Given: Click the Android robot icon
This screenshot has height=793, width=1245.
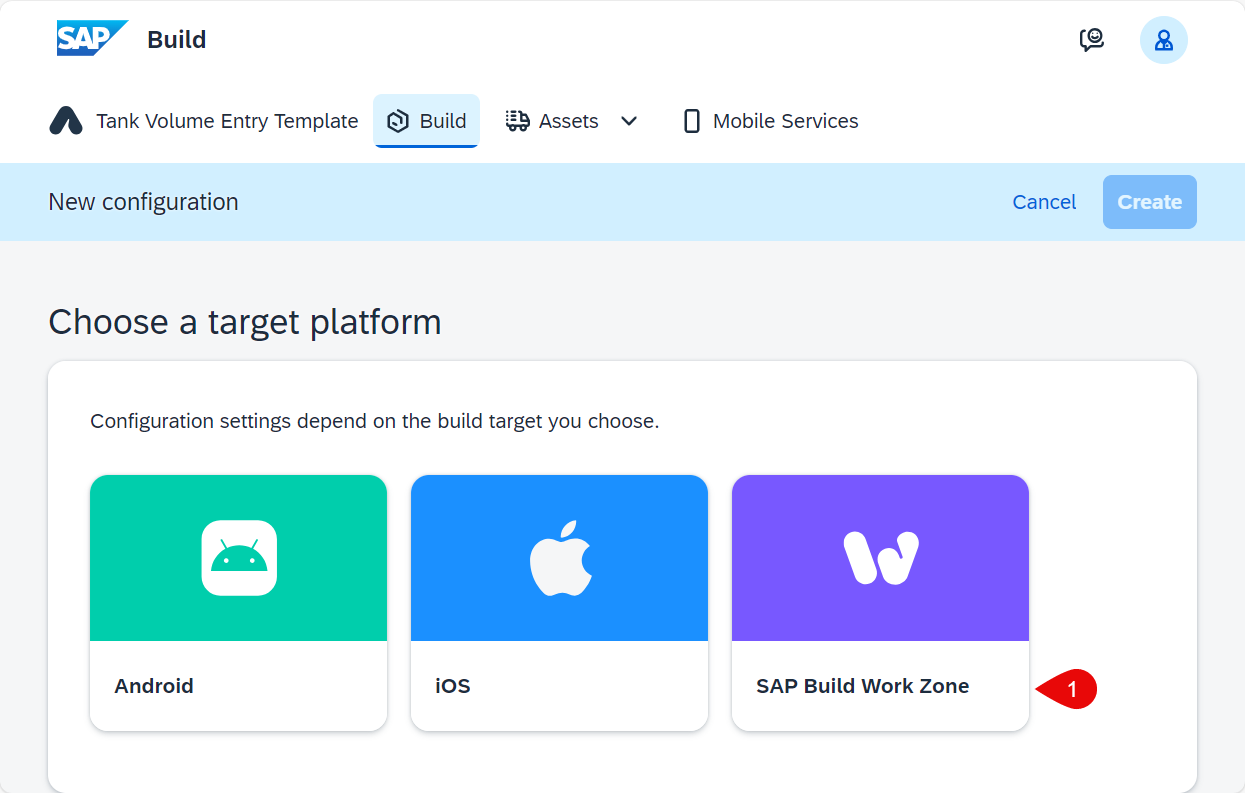Looking at the screenshot, I should (239, 558).
